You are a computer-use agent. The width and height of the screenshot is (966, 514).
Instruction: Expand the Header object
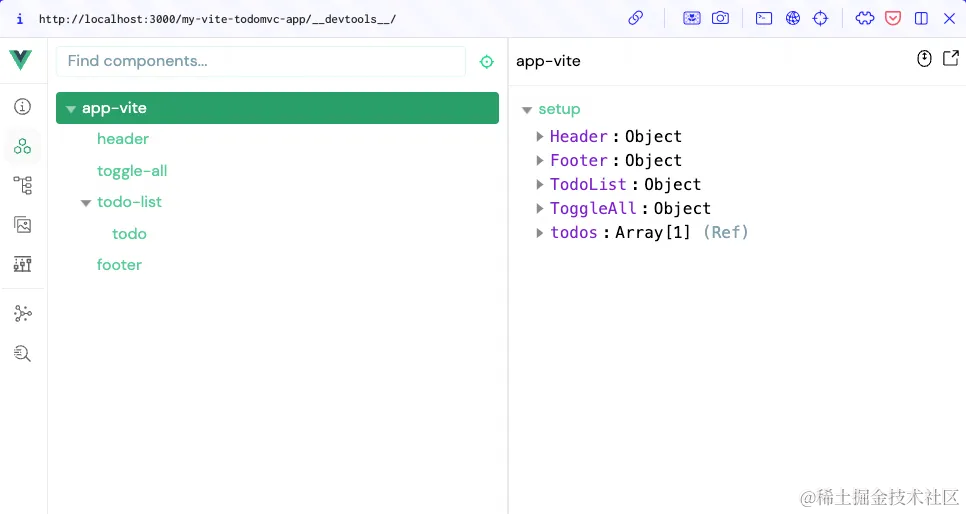540,136
